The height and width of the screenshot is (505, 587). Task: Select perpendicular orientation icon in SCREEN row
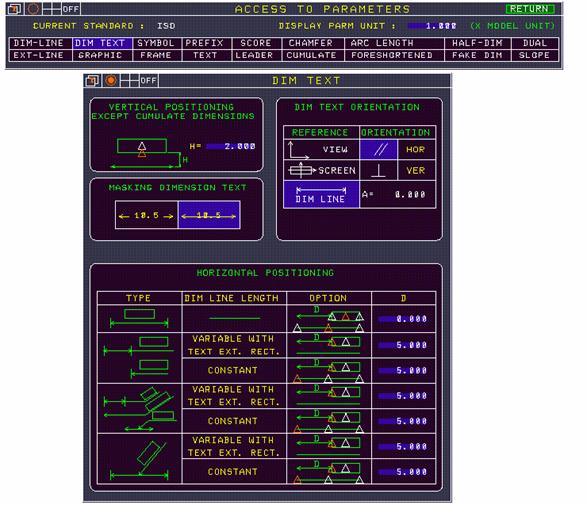378,171
